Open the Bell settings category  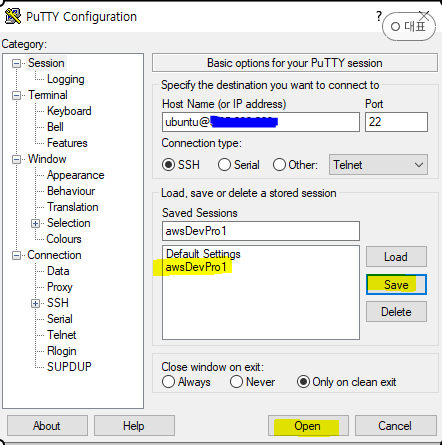pos(55,127)
